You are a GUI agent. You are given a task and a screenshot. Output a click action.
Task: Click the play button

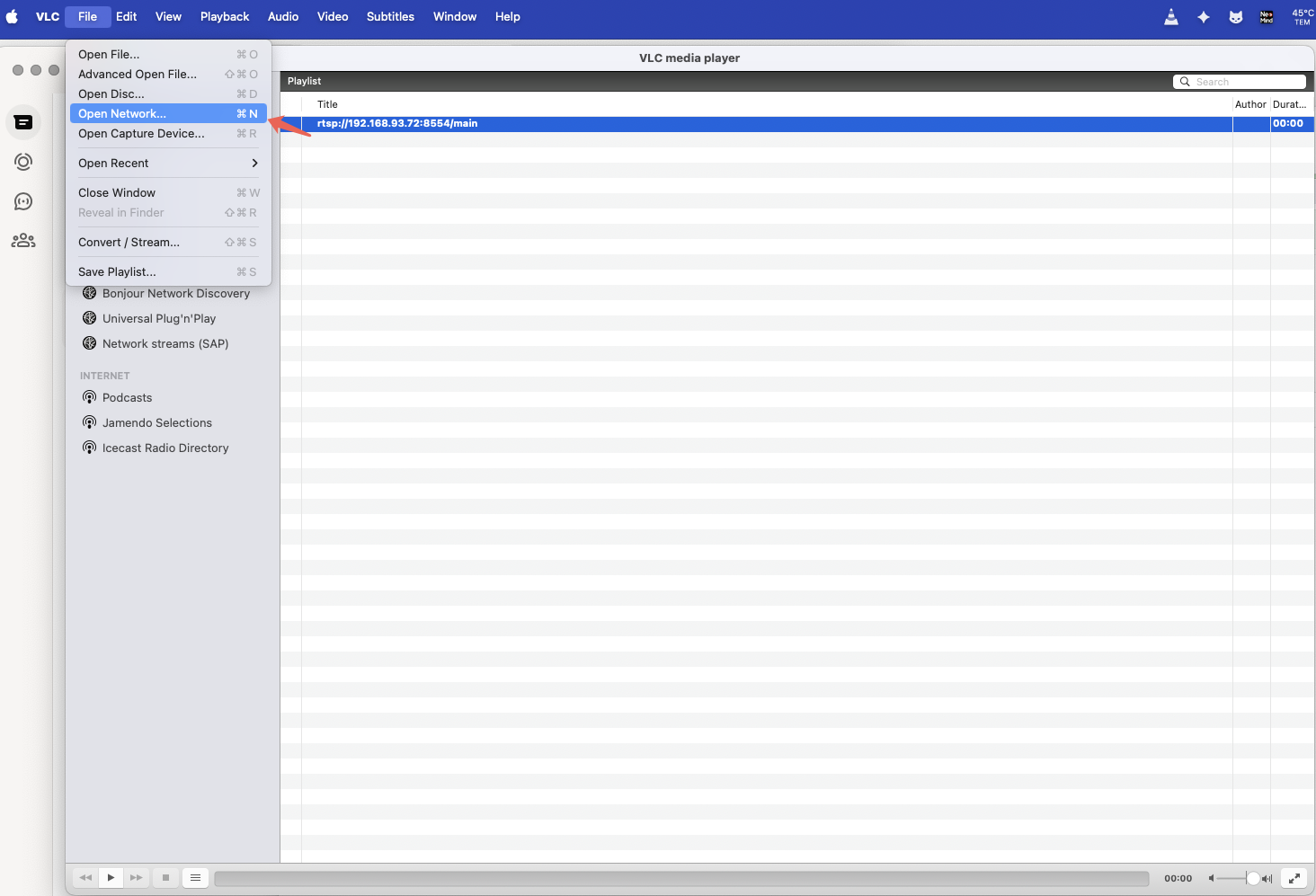click(111, 878)
